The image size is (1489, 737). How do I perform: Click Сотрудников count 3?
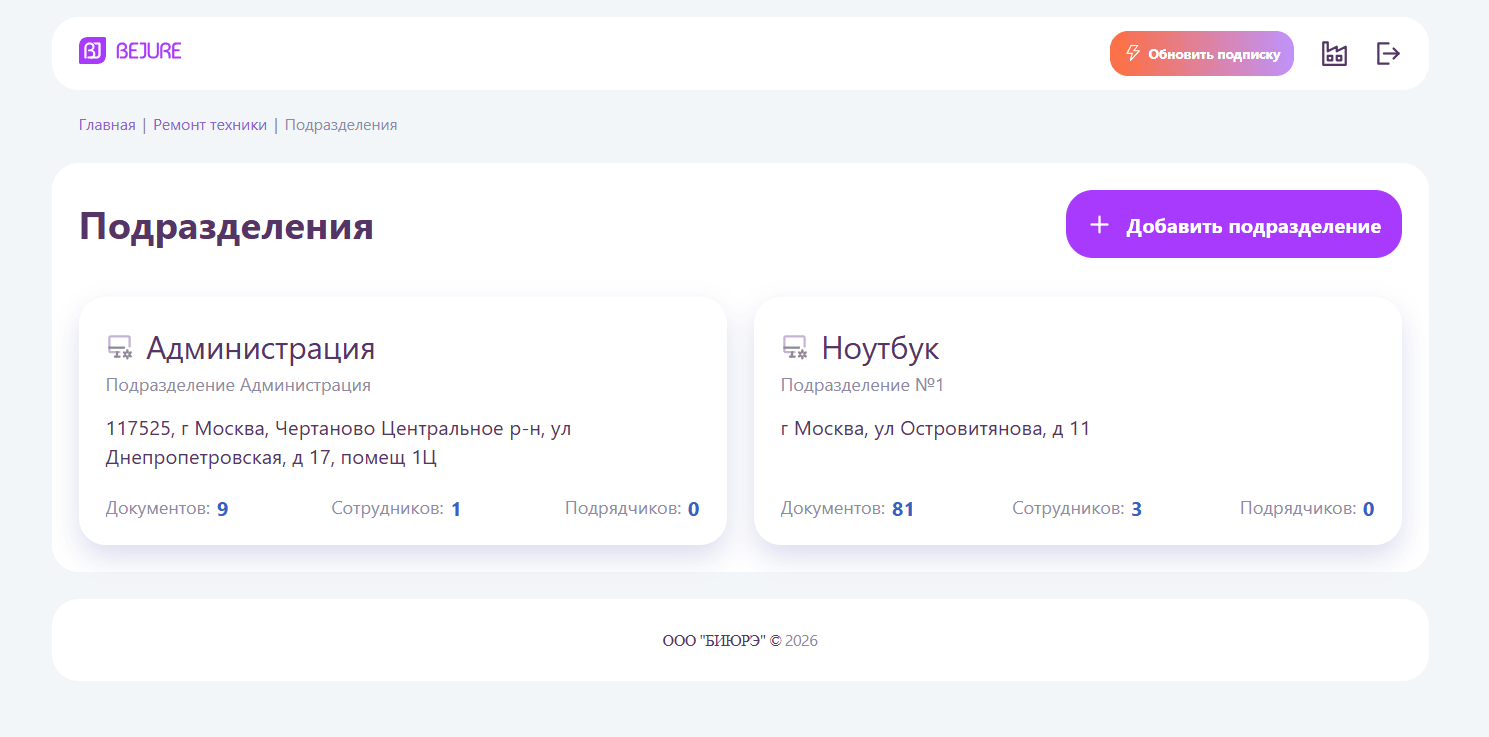tap(1136, 509)
